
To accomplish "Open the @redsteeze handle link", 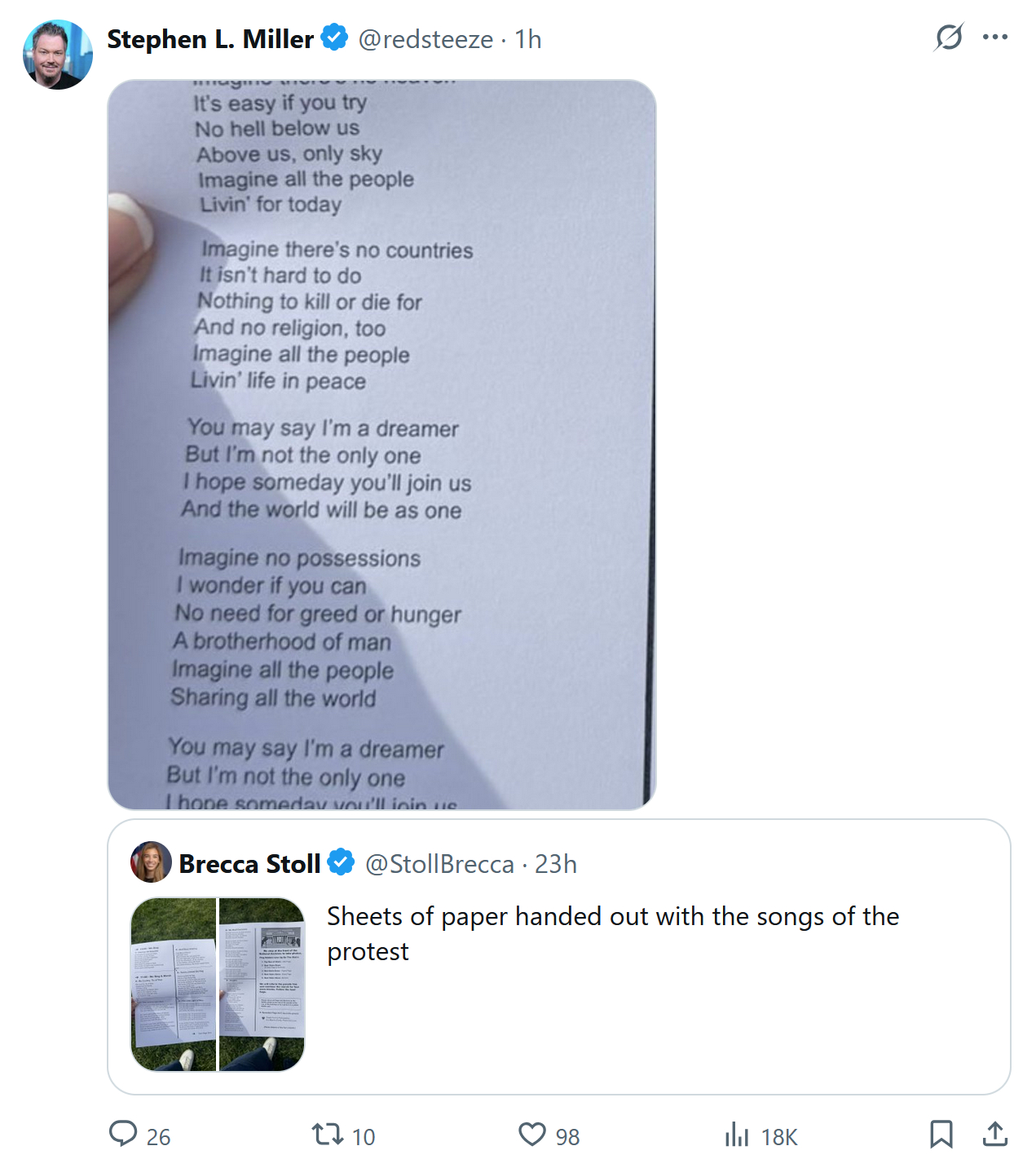I will click(425, 39).
